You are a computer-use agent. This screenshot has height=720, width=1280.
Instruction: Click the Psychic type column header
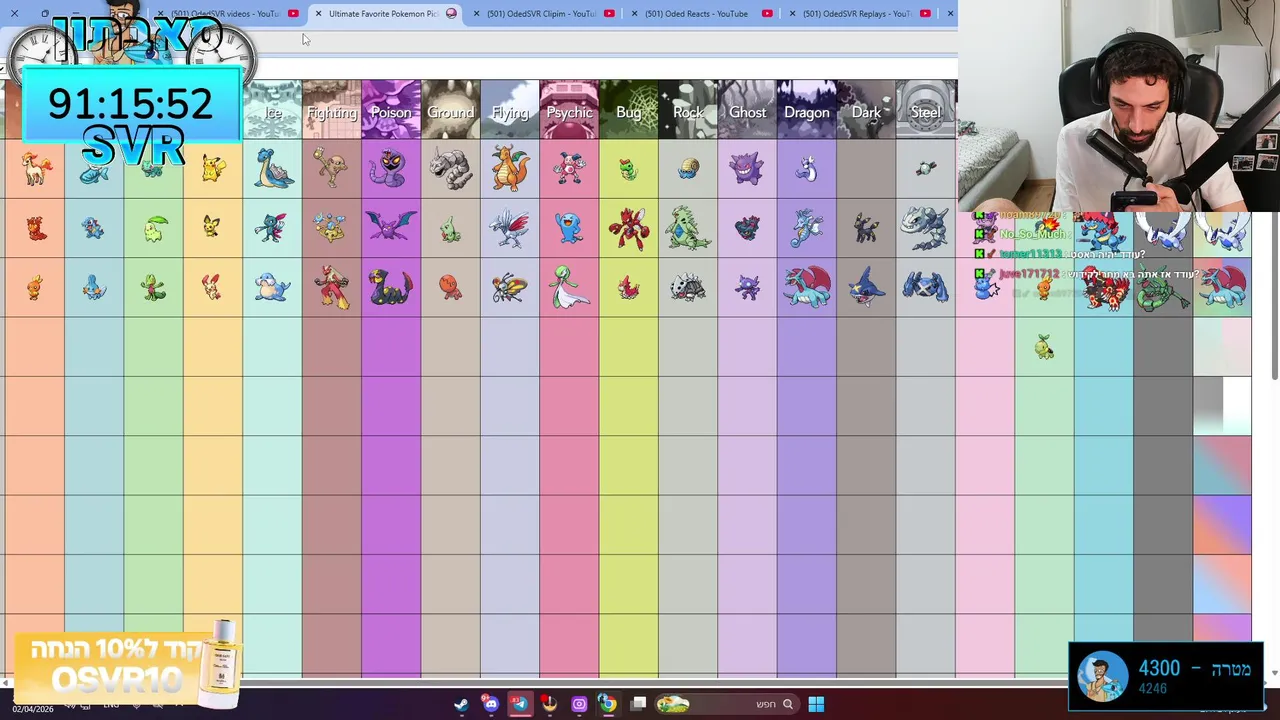tap(569, 109)
